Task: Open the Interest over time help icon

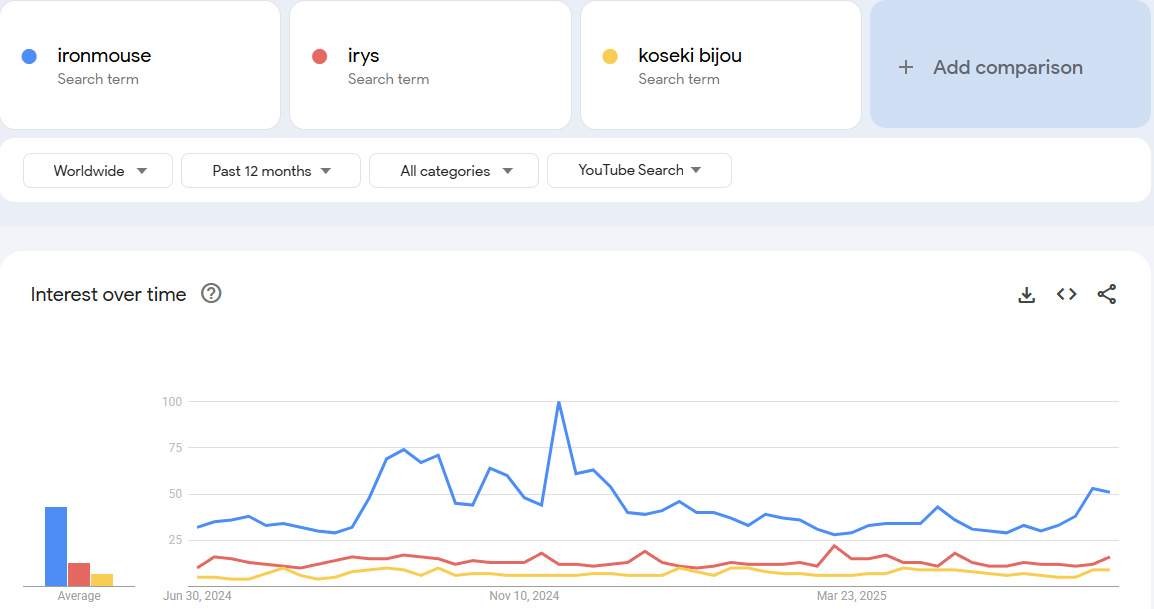Action: (x=211, y=294)
